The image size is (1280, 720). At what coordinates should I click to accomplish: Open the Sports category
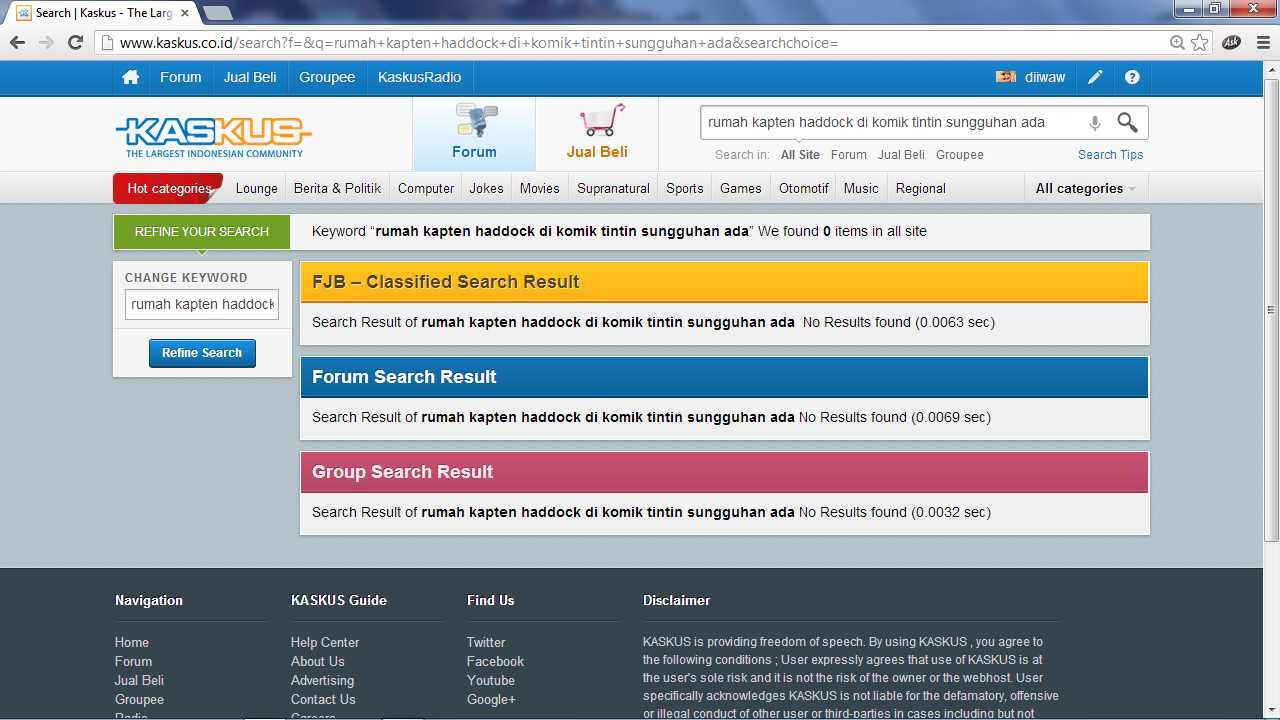(x=685, y=188)
